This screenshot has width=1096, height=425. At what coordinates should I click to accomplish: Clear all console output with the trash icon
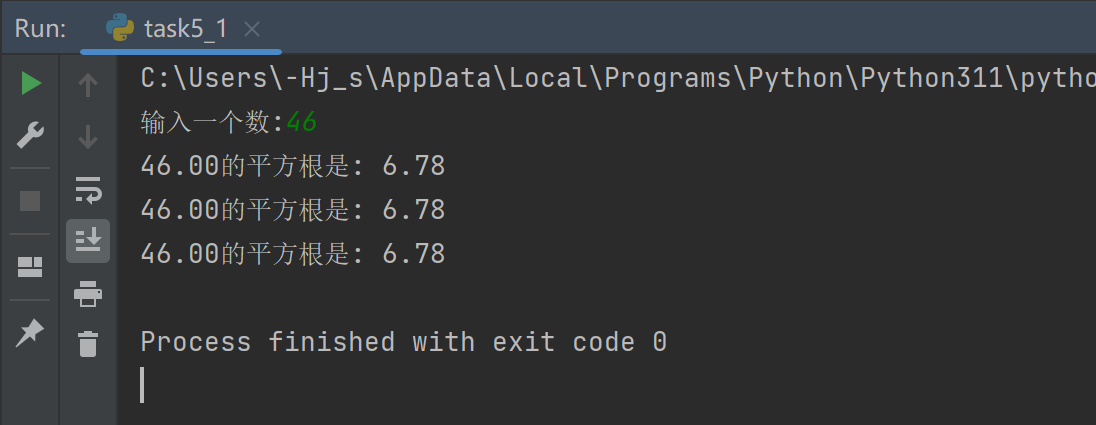88,344
